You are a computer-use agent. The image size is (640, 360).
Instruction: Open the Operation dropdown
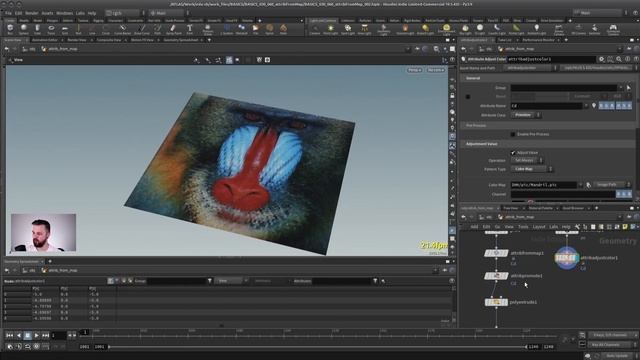[527, 160]
